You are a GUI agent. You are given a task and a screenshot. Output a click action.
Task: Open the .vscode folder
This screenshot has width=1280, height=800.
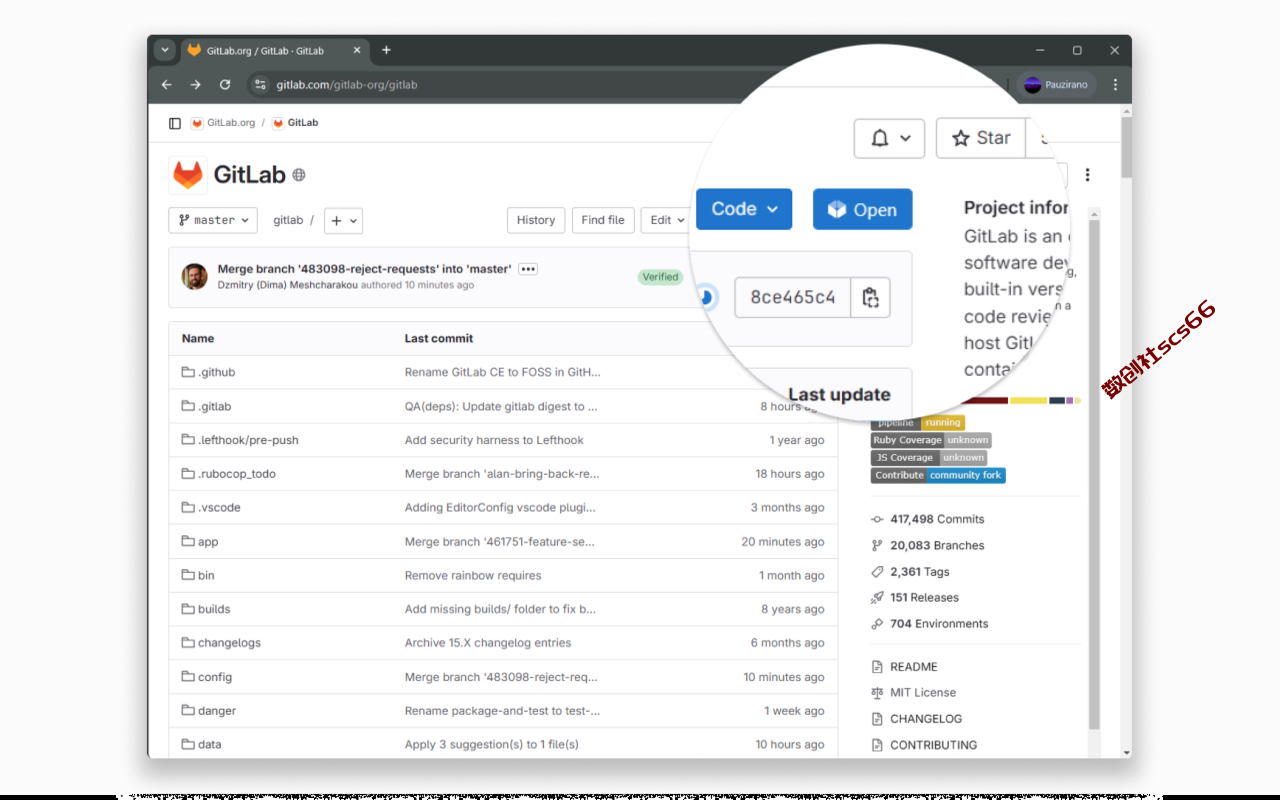[219, 508]
